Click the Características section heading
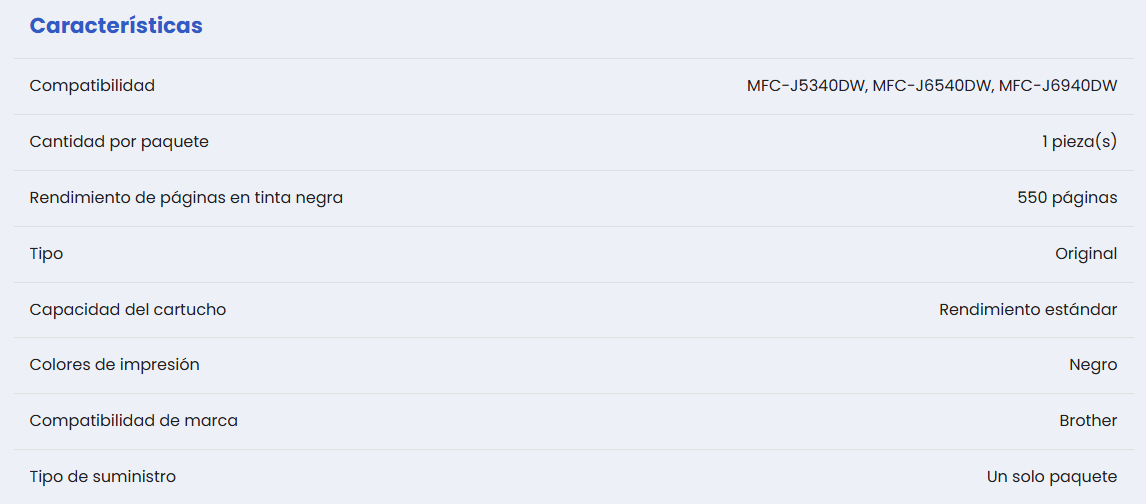This screenshot has height=504, width=1146. tap(116, 26)
